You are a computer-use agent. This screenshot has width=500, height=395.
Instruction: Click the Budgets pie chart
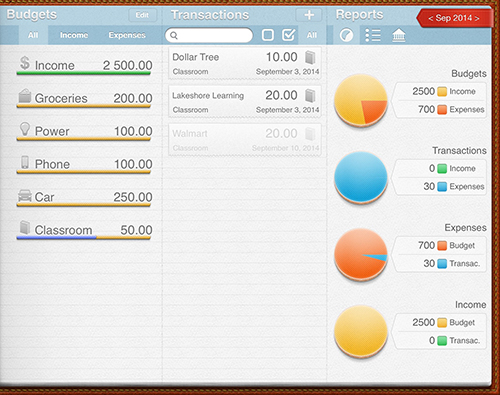click(x=361, y=100)
